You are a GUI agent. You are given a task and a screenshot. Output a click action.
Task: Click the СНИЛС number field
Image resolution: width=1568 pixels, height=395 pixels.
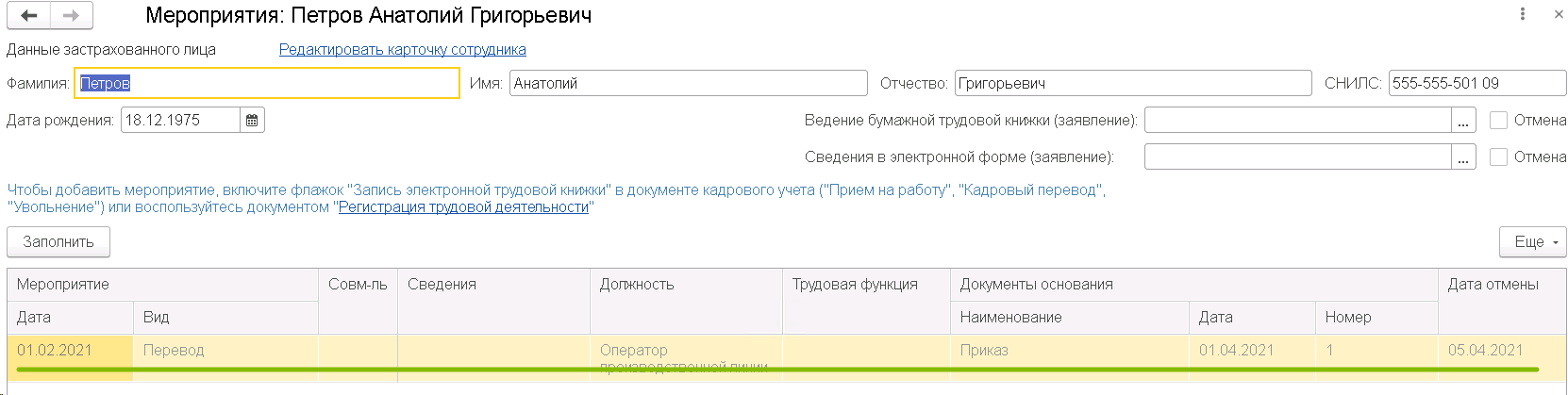[x=1476, y=83]
